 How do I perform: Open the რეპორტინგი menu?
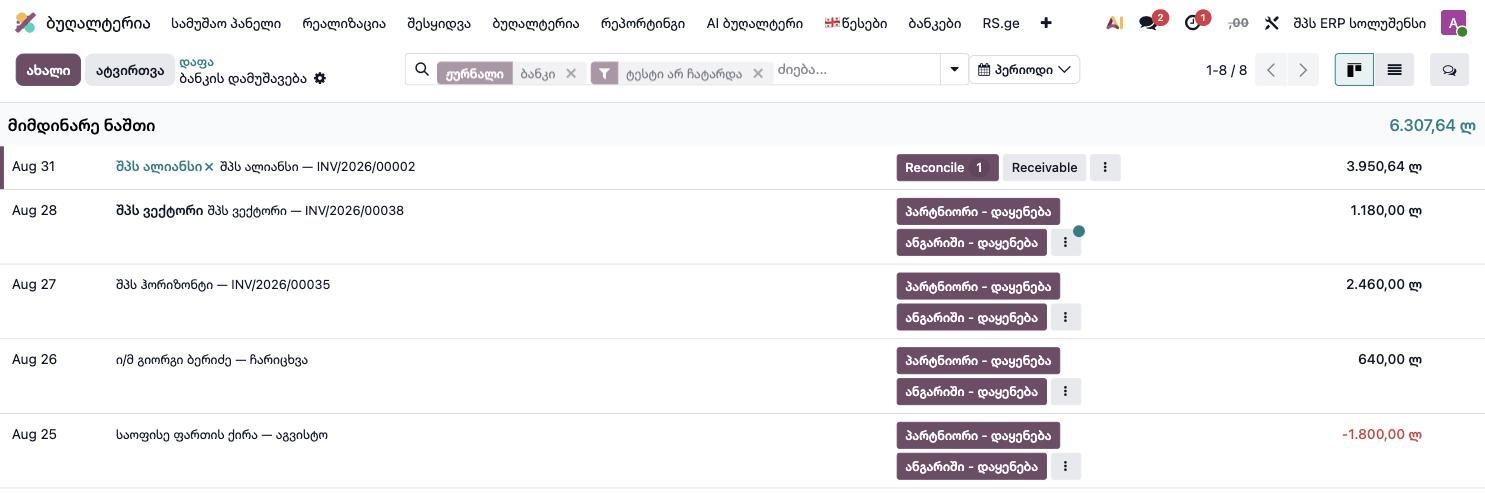pos(643,23)
